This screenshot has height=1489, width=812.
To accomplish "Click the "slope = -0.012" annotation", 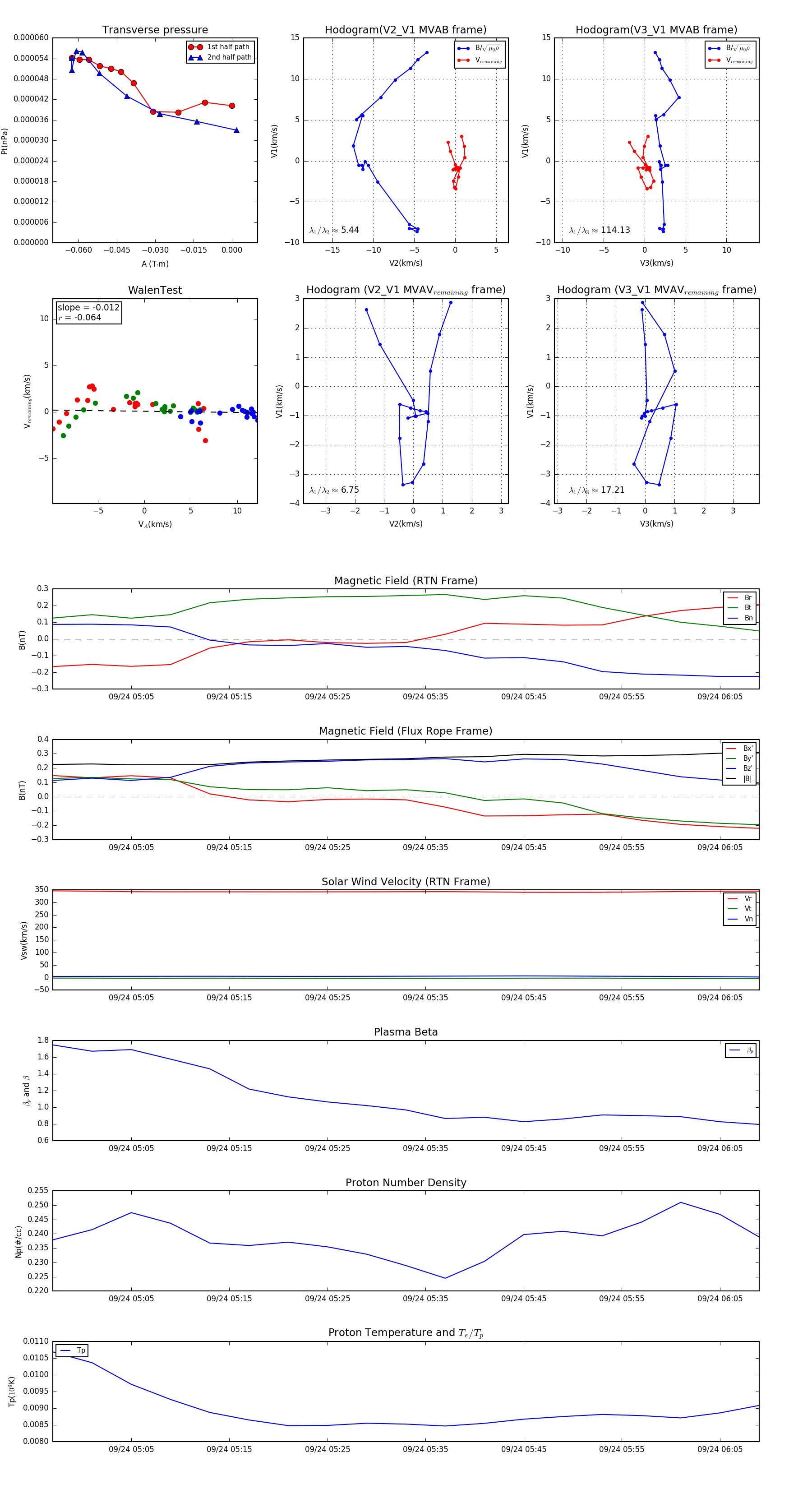I will point(88,308).
